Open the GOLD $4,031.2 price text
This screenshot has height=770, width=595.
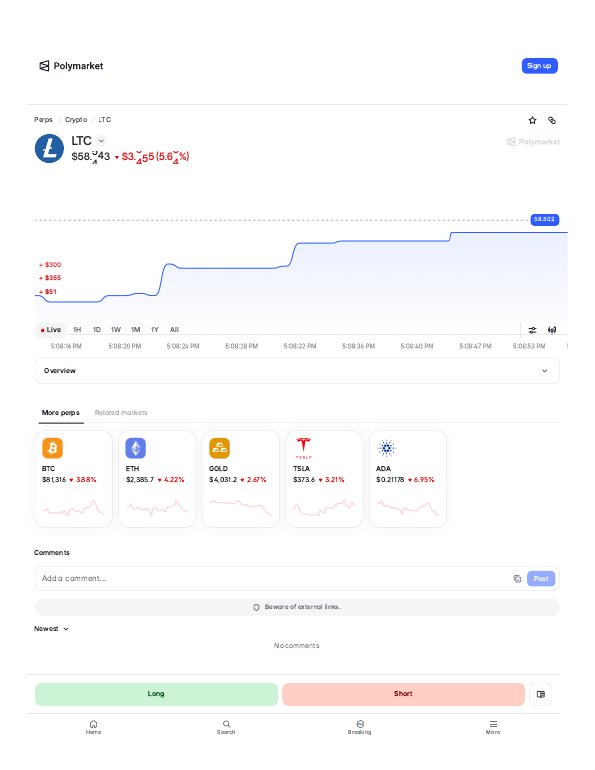point(223,480)
